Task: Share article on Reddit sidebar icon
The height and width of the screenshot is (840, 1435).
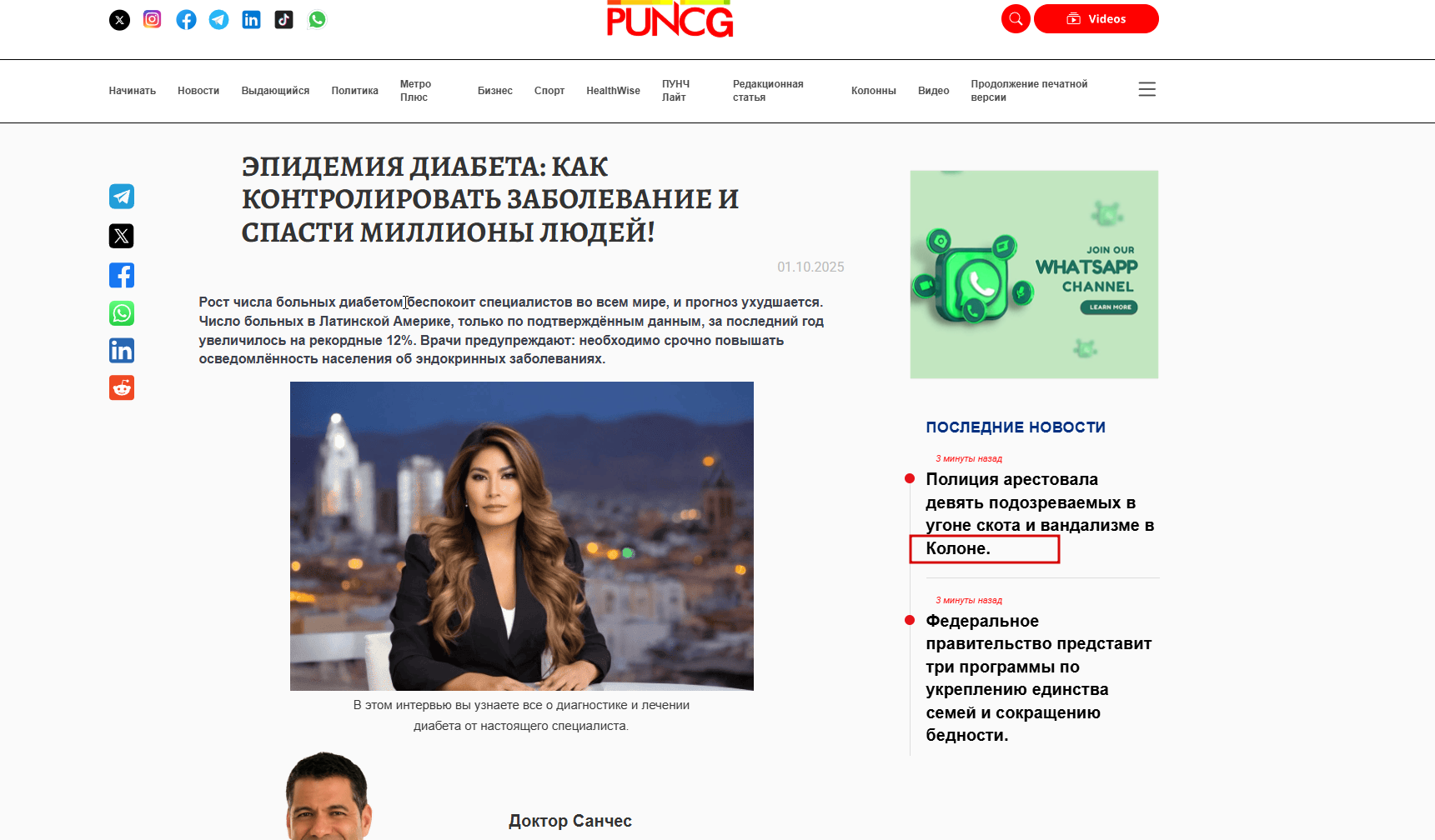Action: coord(122,387)
